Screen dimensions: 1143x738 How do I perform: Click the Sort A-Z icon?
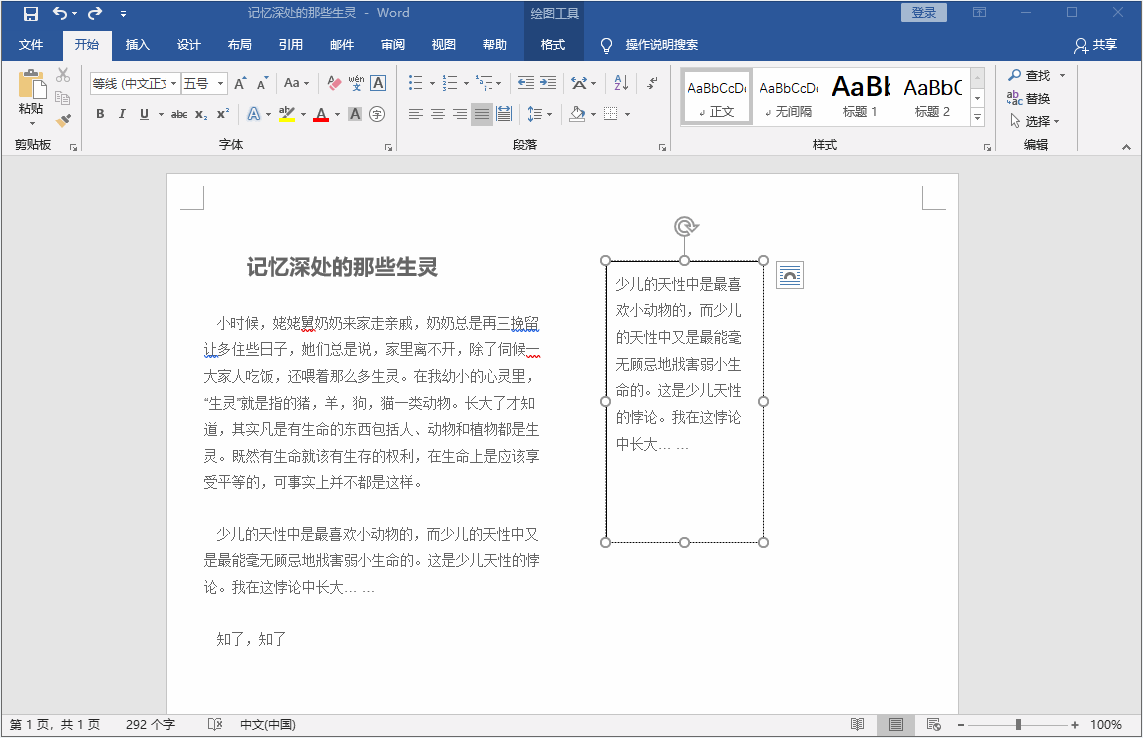[621, 83]
